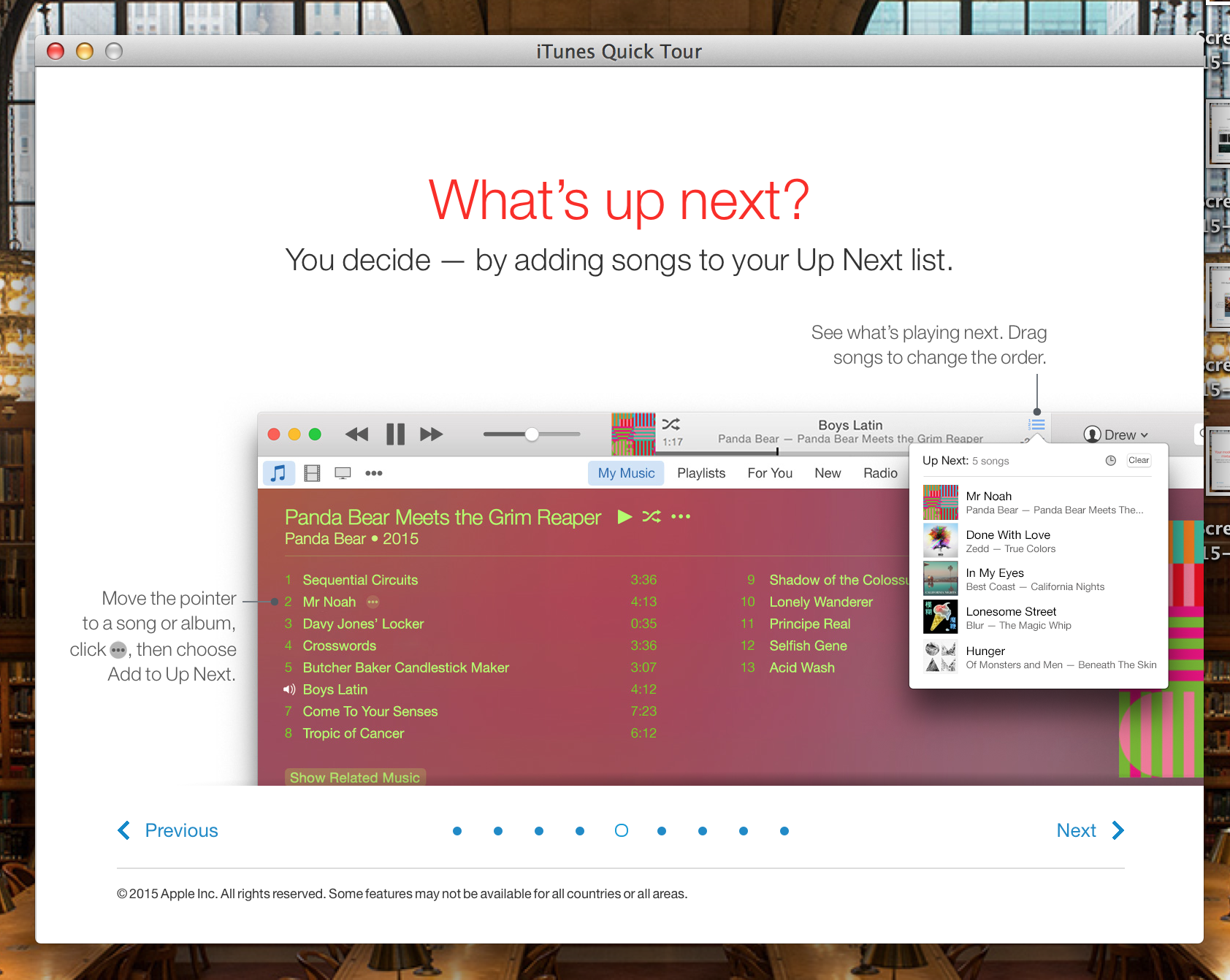Pause the current song
The height and width of the screenshot is (980, 1230).
(x=395, y=435)
